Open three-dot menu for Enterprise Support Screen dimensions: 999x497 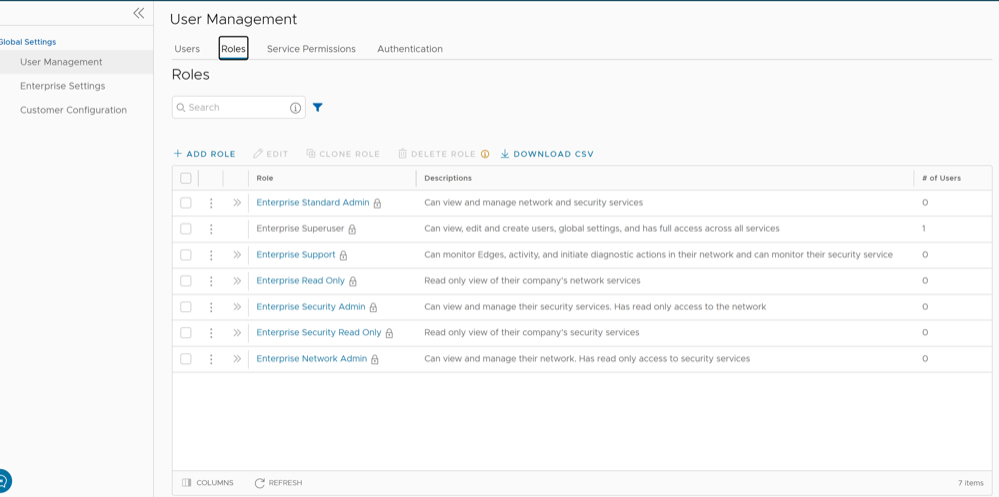(x=211, y=255)
